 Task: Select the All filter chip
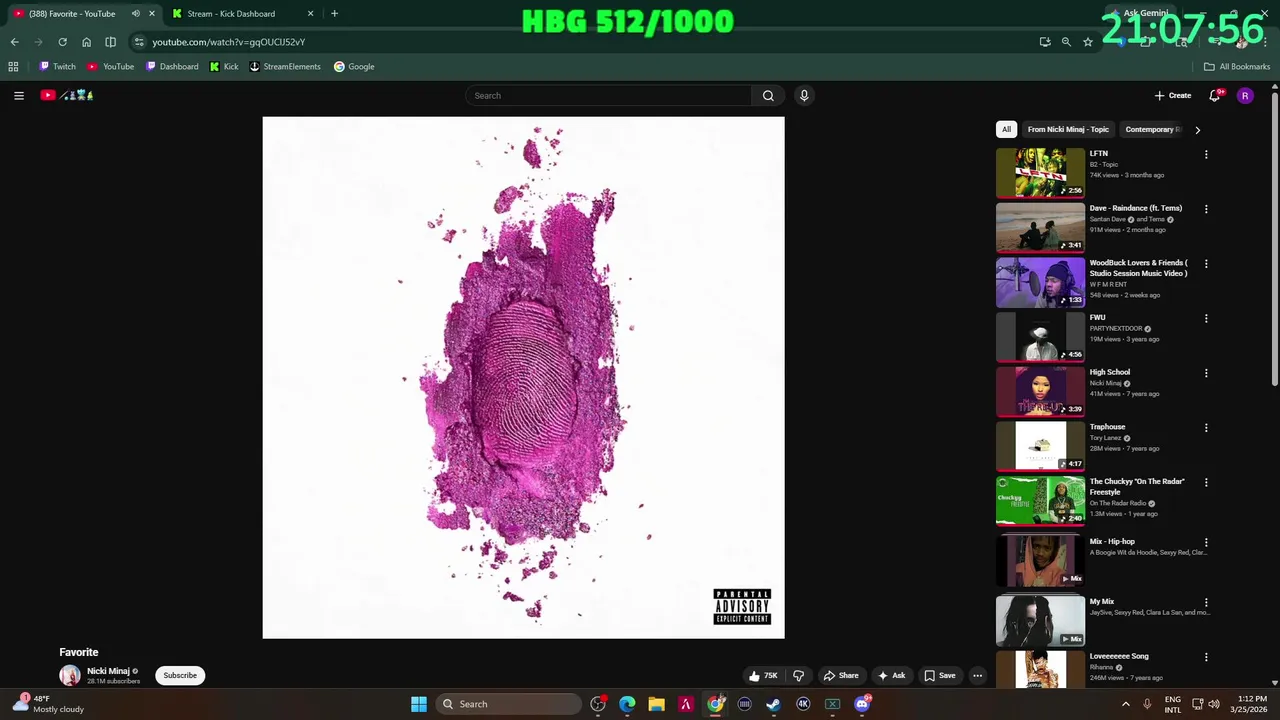click(1006, 129)
